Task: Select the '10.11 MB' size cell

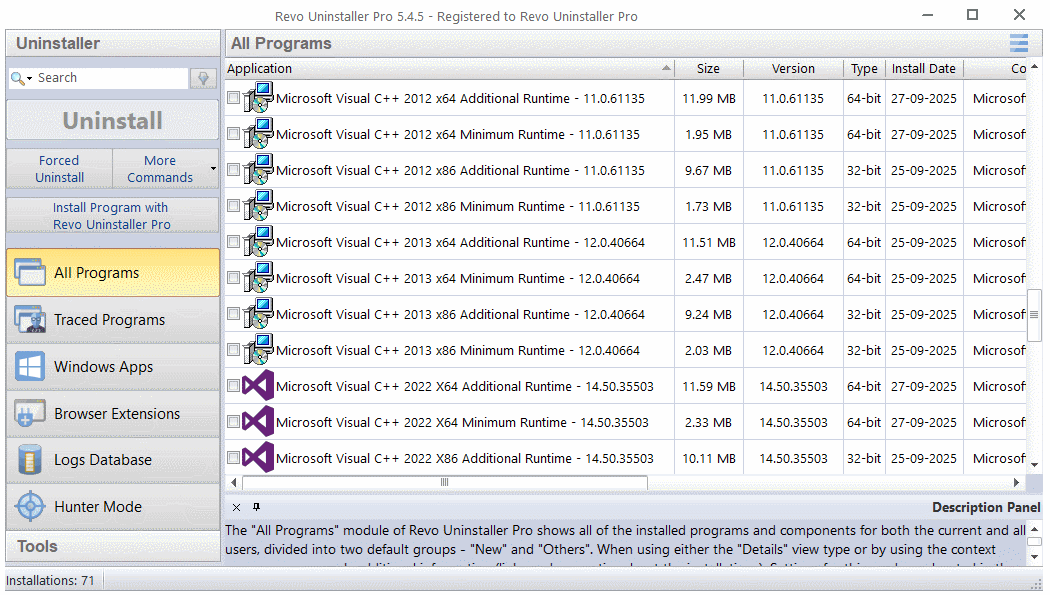Action: click(x=708, y=458)
